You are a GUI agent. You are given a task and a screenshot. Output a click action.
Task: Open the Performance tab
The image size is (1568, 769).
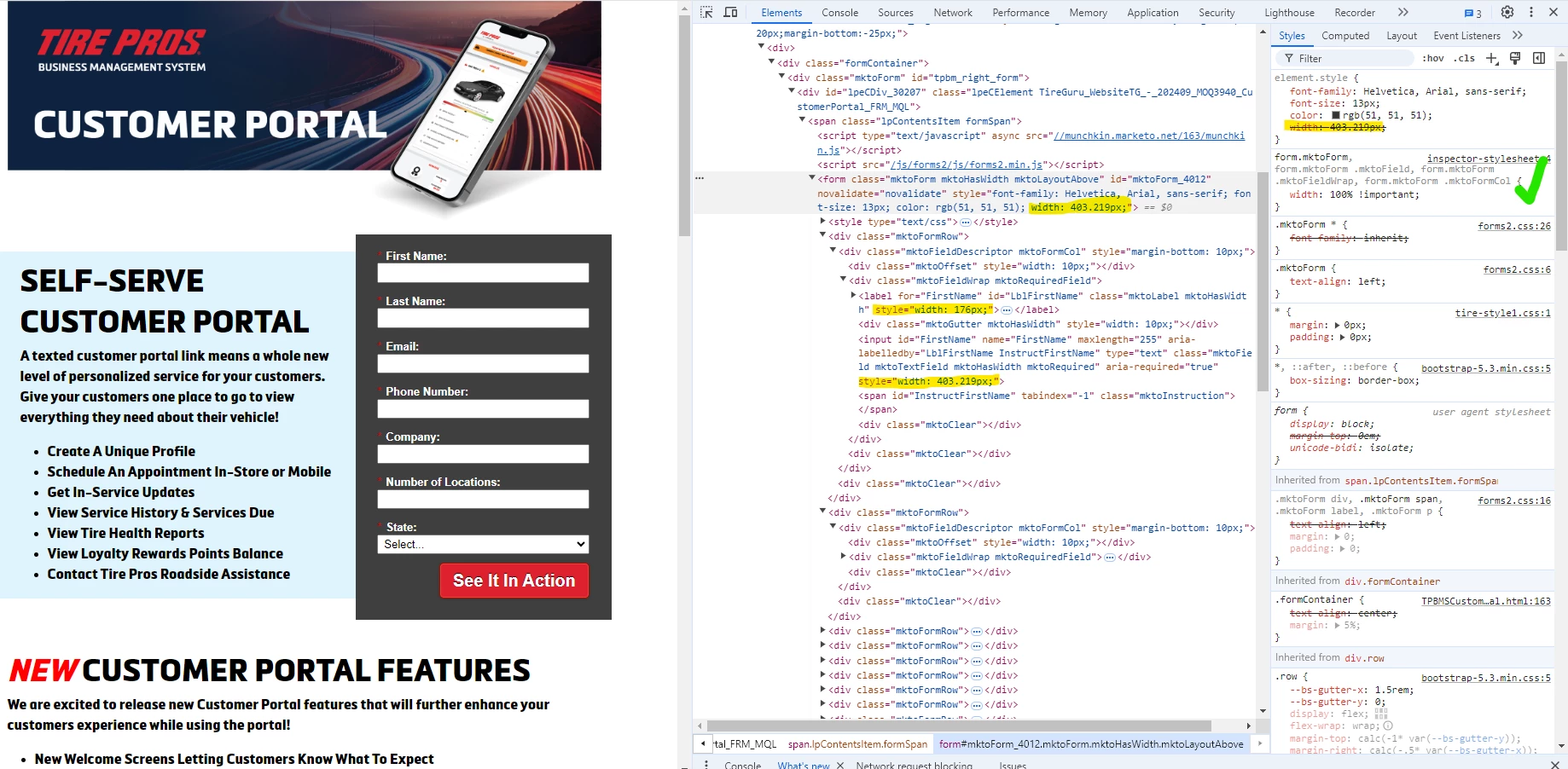[1020, 13]
